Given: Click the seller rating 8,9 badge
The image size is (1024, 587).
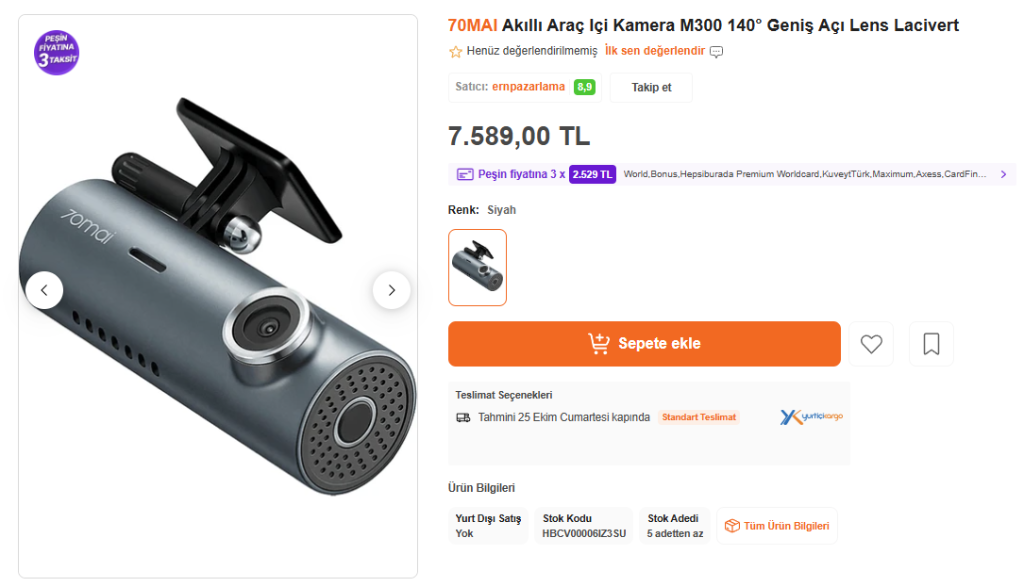Looking at the screenshot, I should tap(584, 87).
